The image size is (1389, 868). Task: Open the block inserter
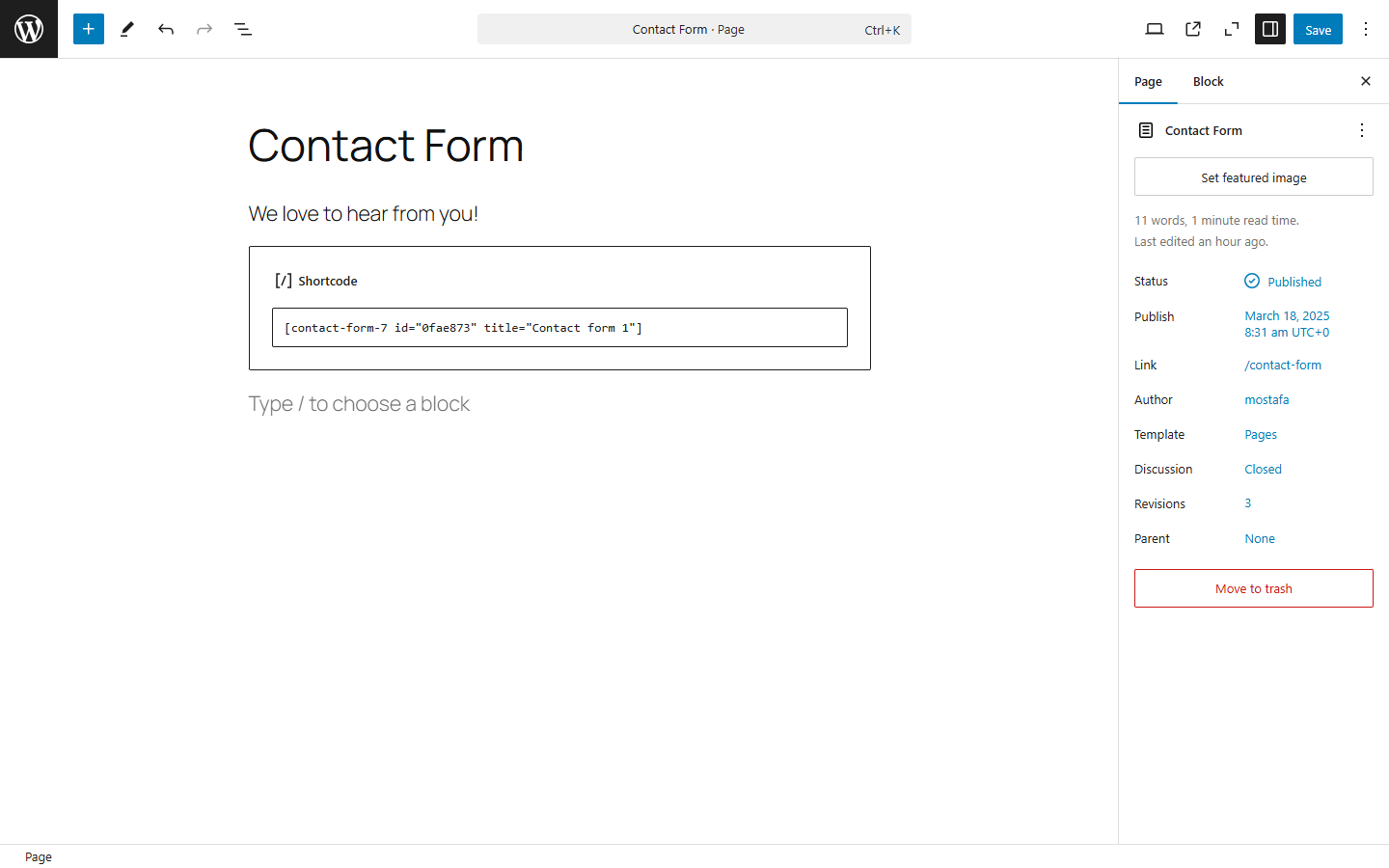tap(88, 29)
